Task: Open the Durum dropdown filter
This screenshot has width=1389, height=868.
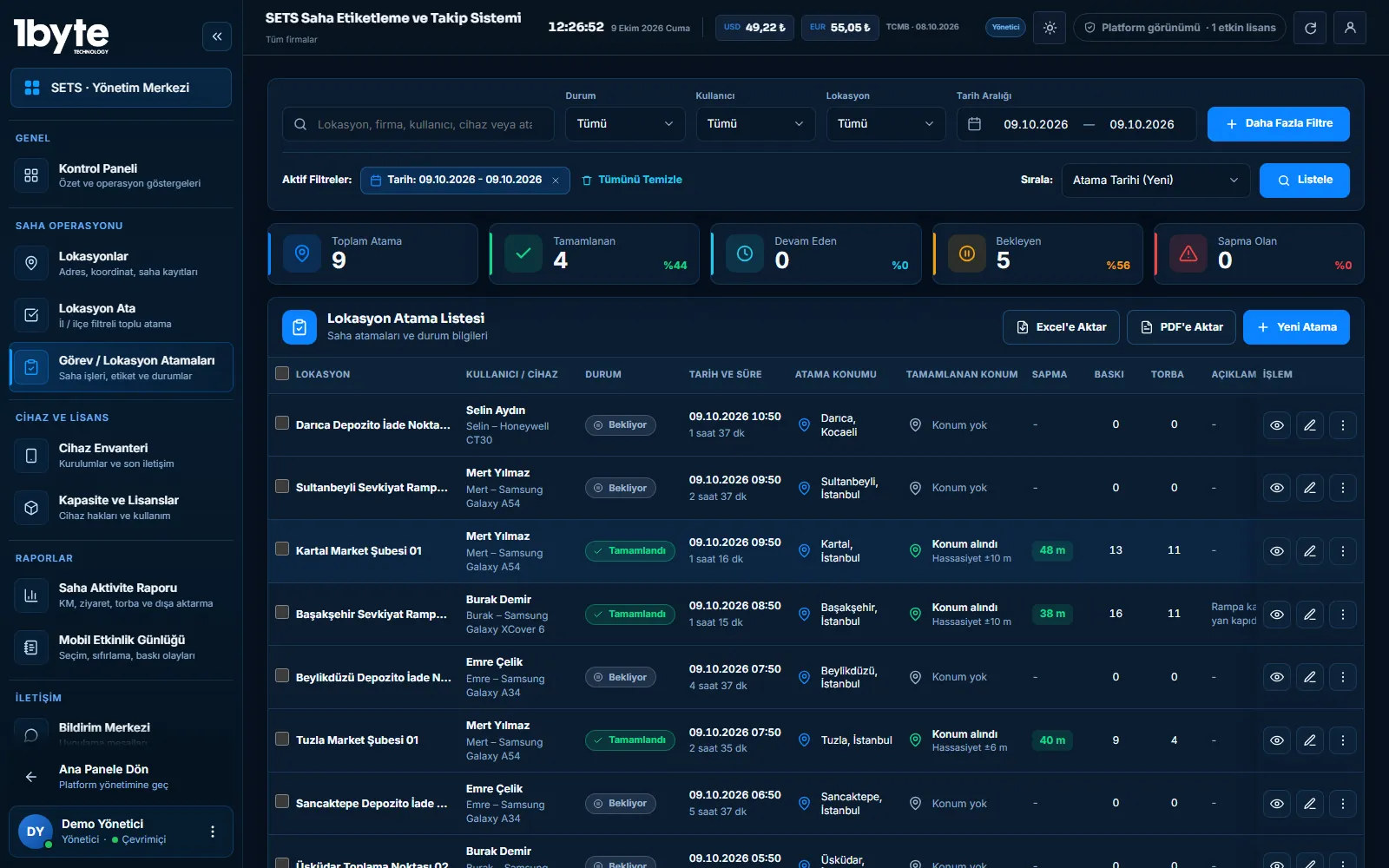Action: coord(625,124)
